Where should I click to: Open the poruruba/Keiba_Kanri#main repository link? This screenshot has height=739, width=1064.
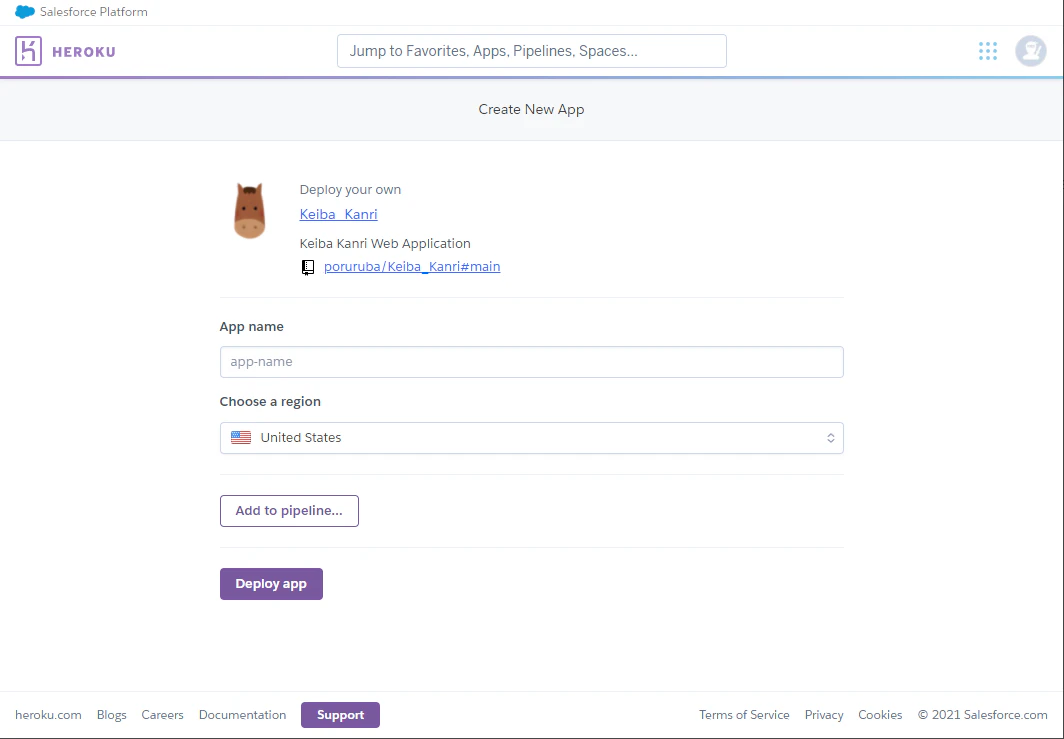(412, 267)
